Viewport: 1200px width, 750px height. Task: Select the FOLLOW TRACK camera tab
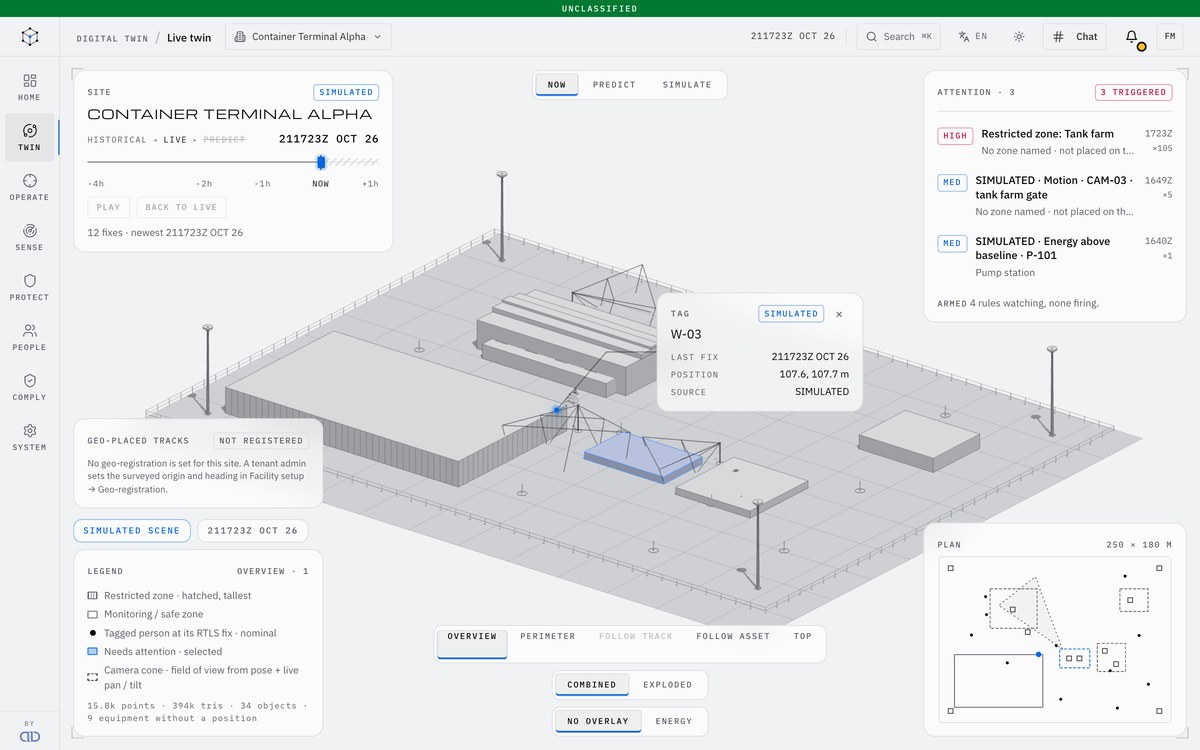pos(636,636)
